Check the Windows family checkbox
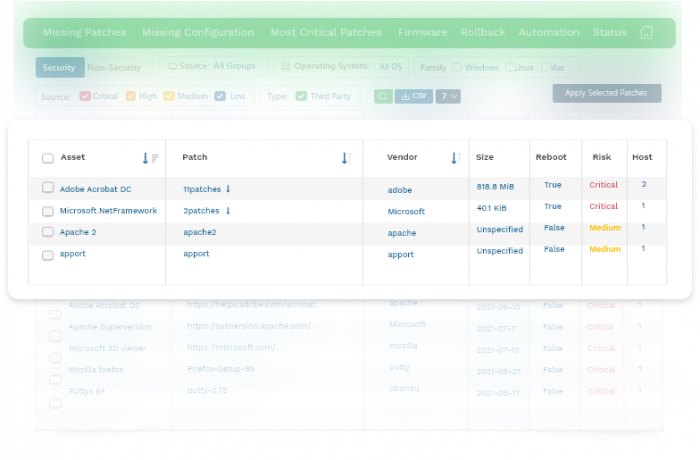 (457, 67)
